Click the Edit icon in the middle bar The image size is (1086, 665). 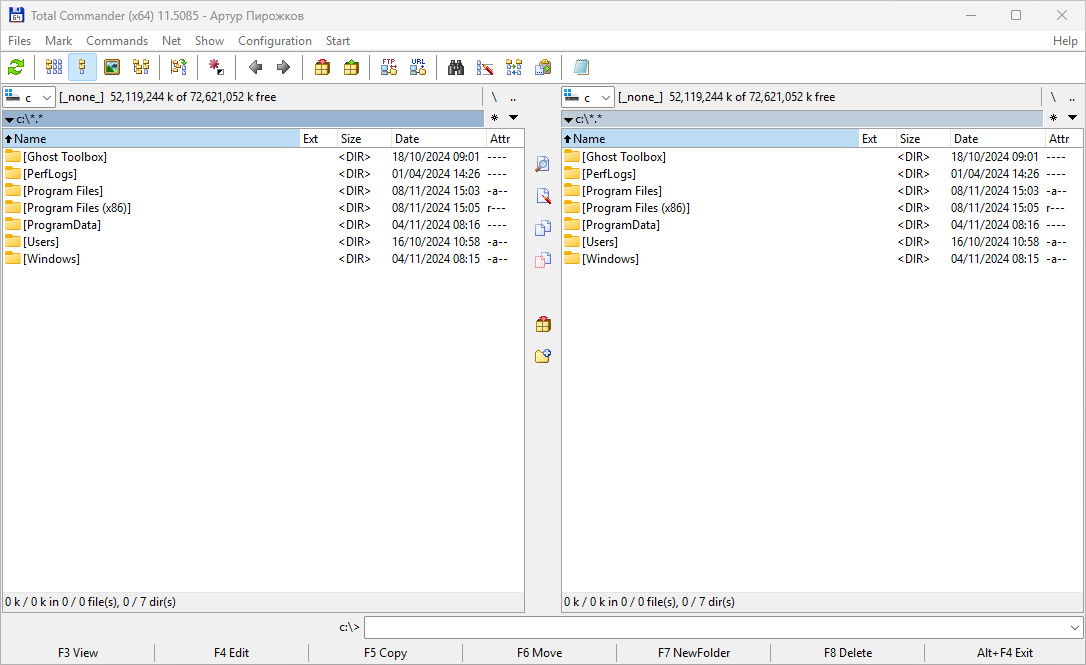click(543, 196)
